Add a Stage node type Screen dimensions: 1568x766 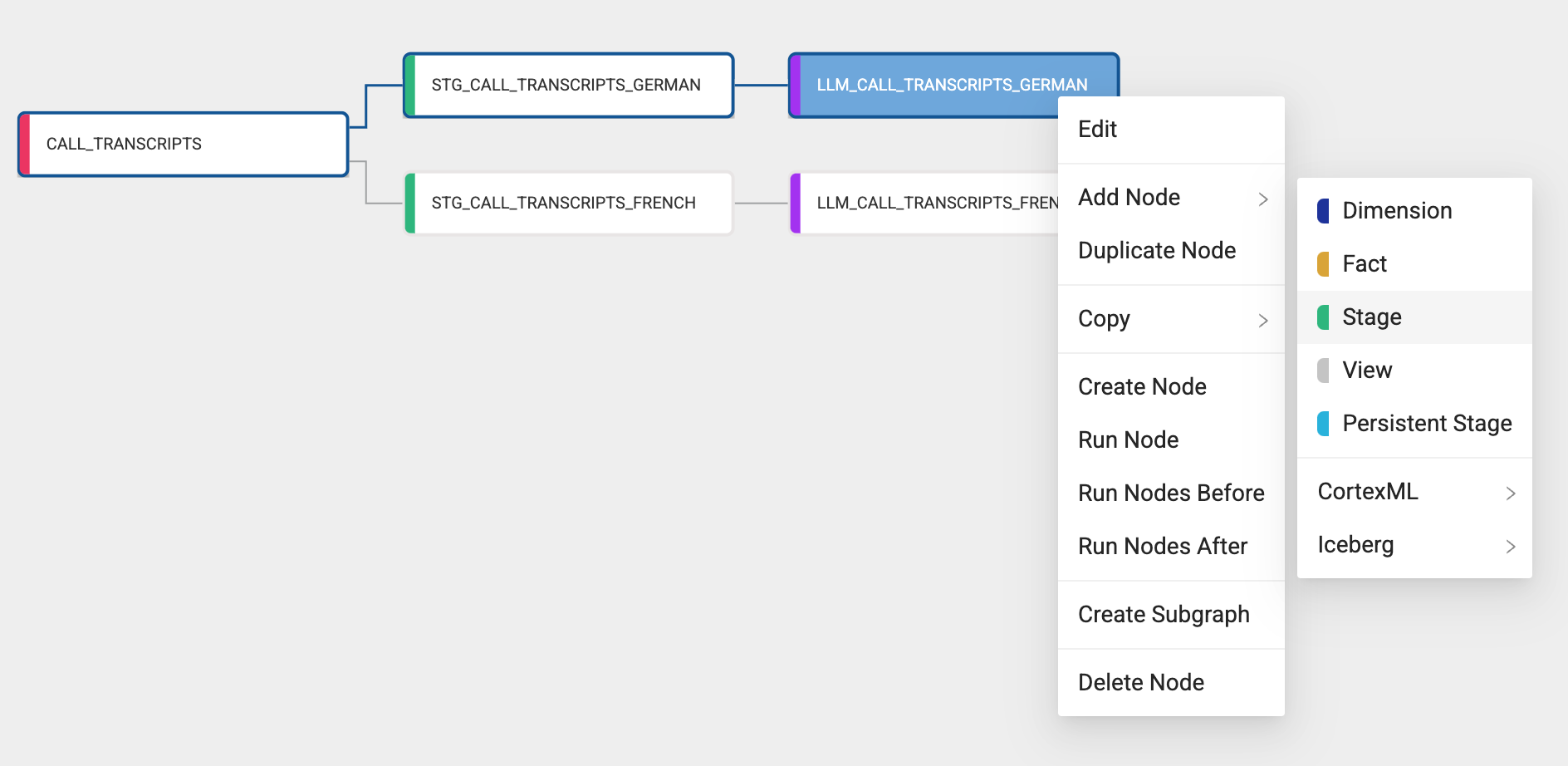coord(1414,317)
